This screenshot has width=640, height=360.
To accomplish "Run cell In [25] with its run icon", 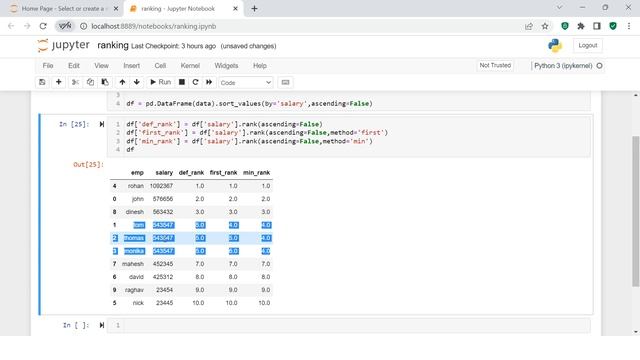I will coord(102,124).
